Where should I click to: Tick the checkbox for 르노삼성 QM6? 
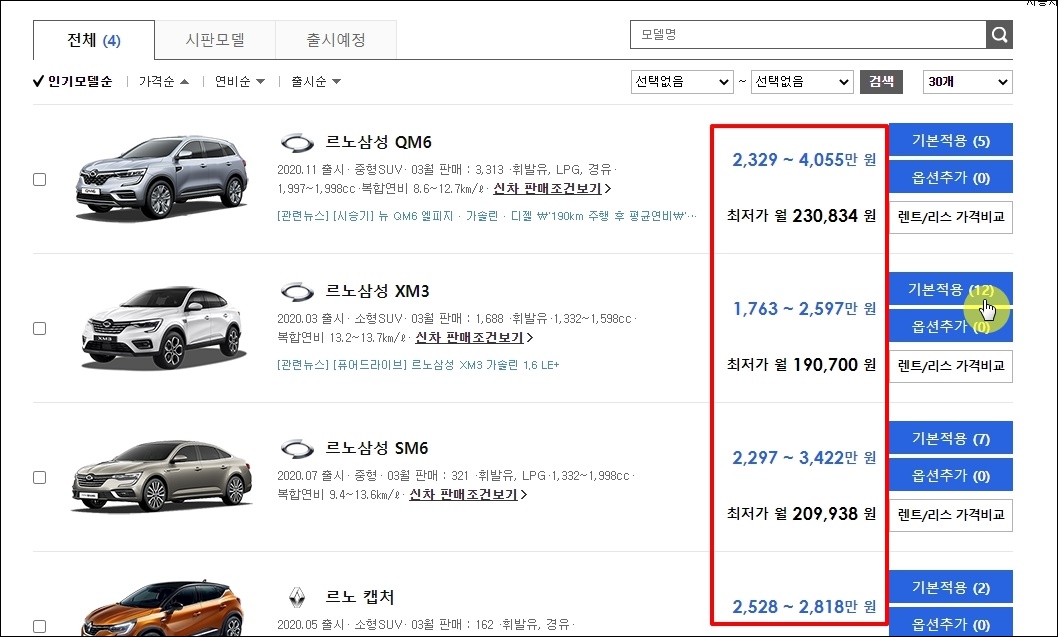40,179
